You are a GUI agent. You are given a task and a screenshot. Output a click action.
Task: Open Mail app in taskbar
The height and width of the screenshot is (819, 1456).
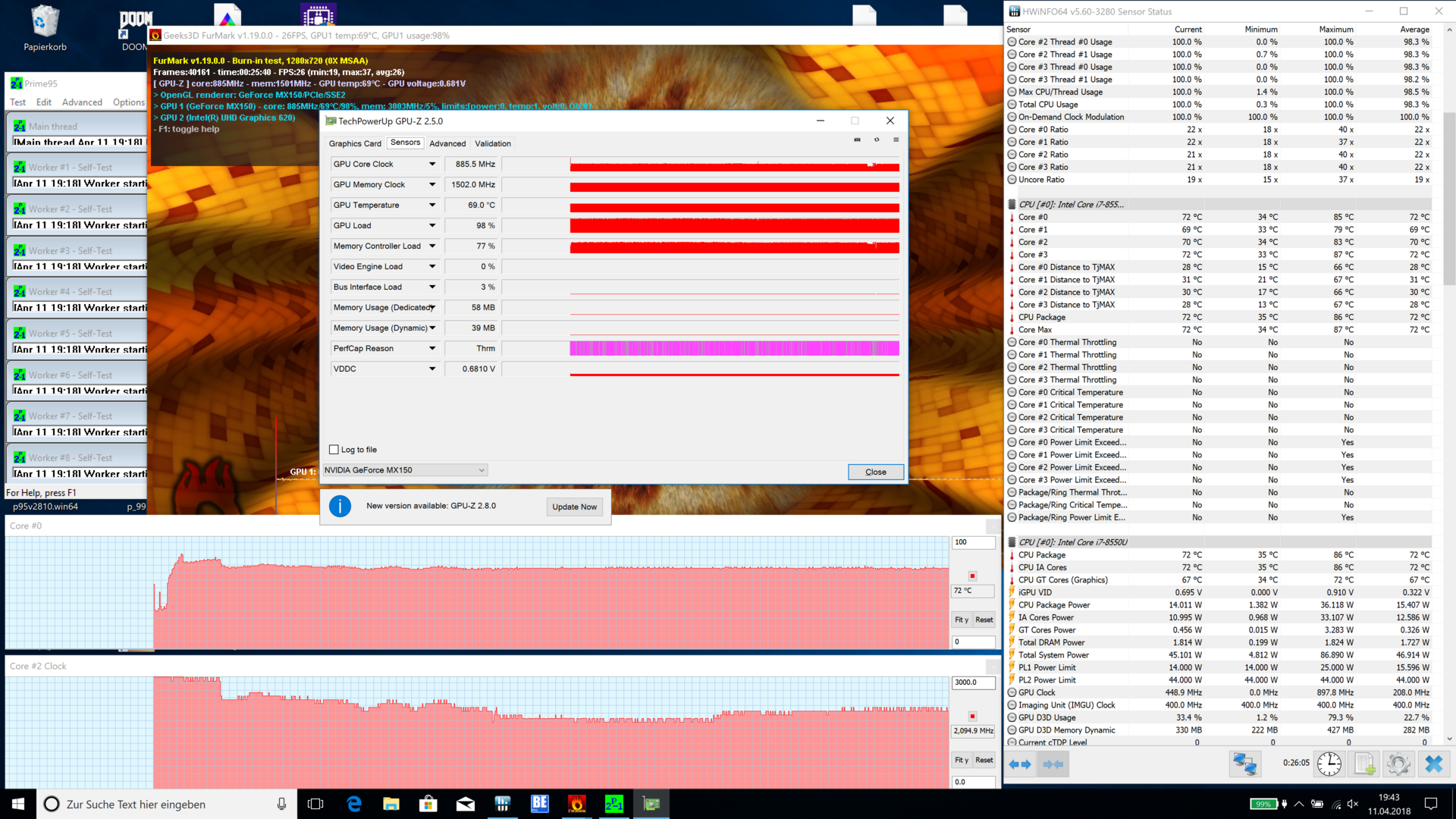[466, 804]
